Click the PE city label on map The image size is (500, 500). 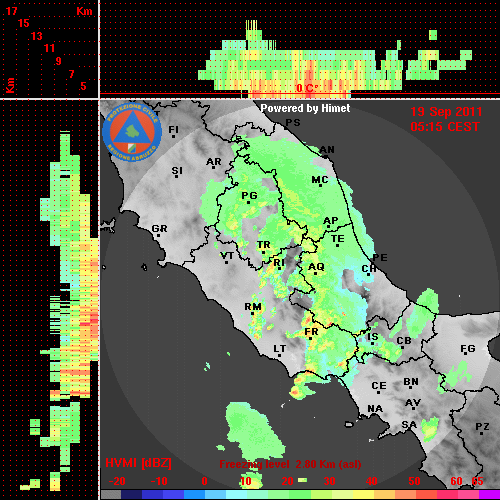[x=380, y=257]
